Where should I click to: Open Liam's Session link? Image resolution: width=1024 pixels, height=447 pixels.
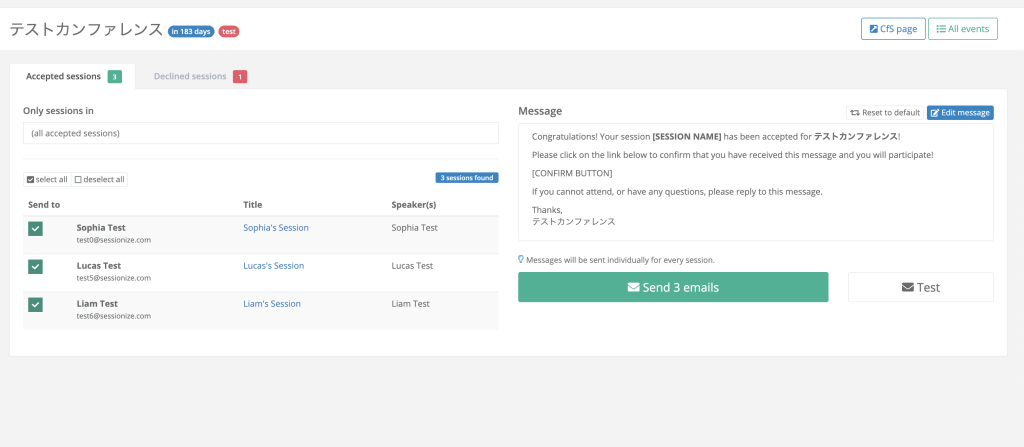pos(271,304)
